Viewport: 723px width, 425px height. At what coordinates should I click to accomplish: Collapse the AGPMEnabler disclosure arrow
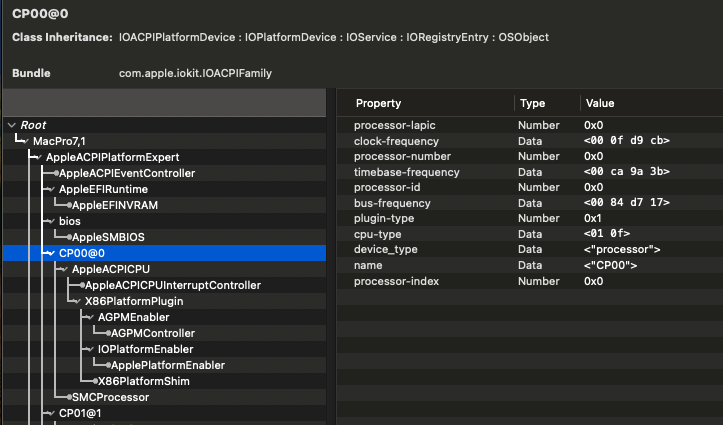tap(90, 317)
